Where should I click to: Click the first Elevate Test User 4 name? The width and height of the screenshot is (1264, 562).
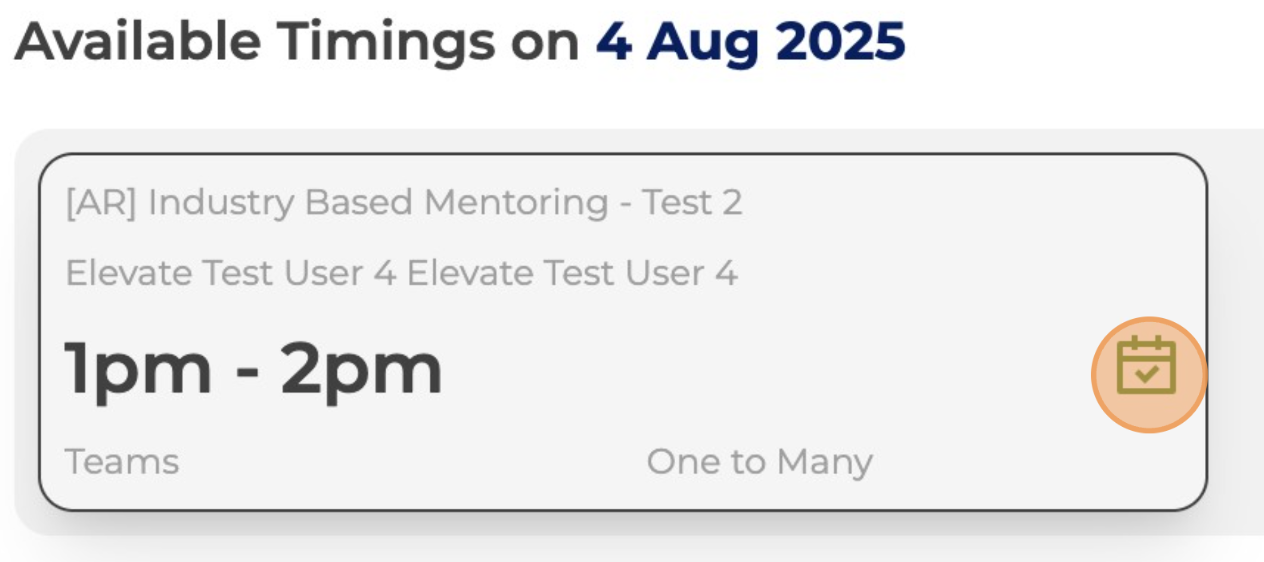(x=231, y=273)
